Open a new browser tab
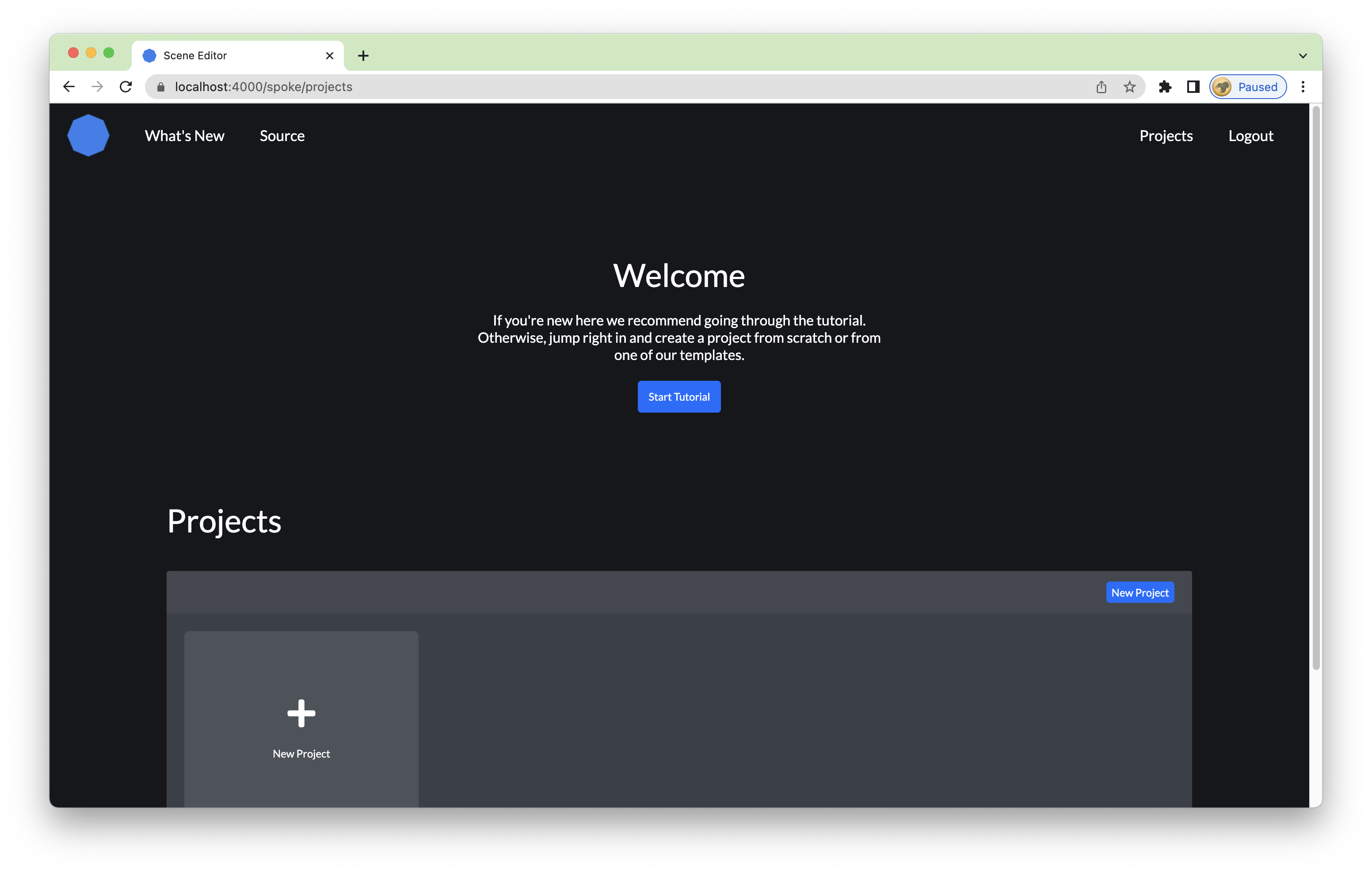This screenshot has width=1372, height=873. pos(363,55)
